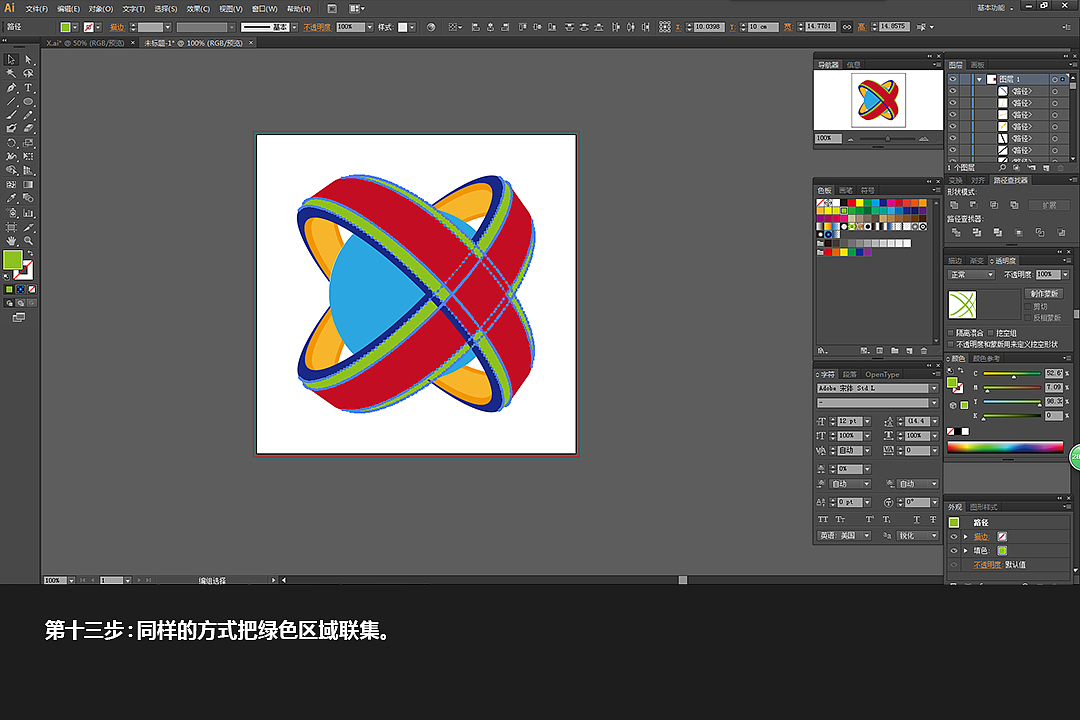
Task: Open the 效果(C) menu
Action: pos(198,9)
